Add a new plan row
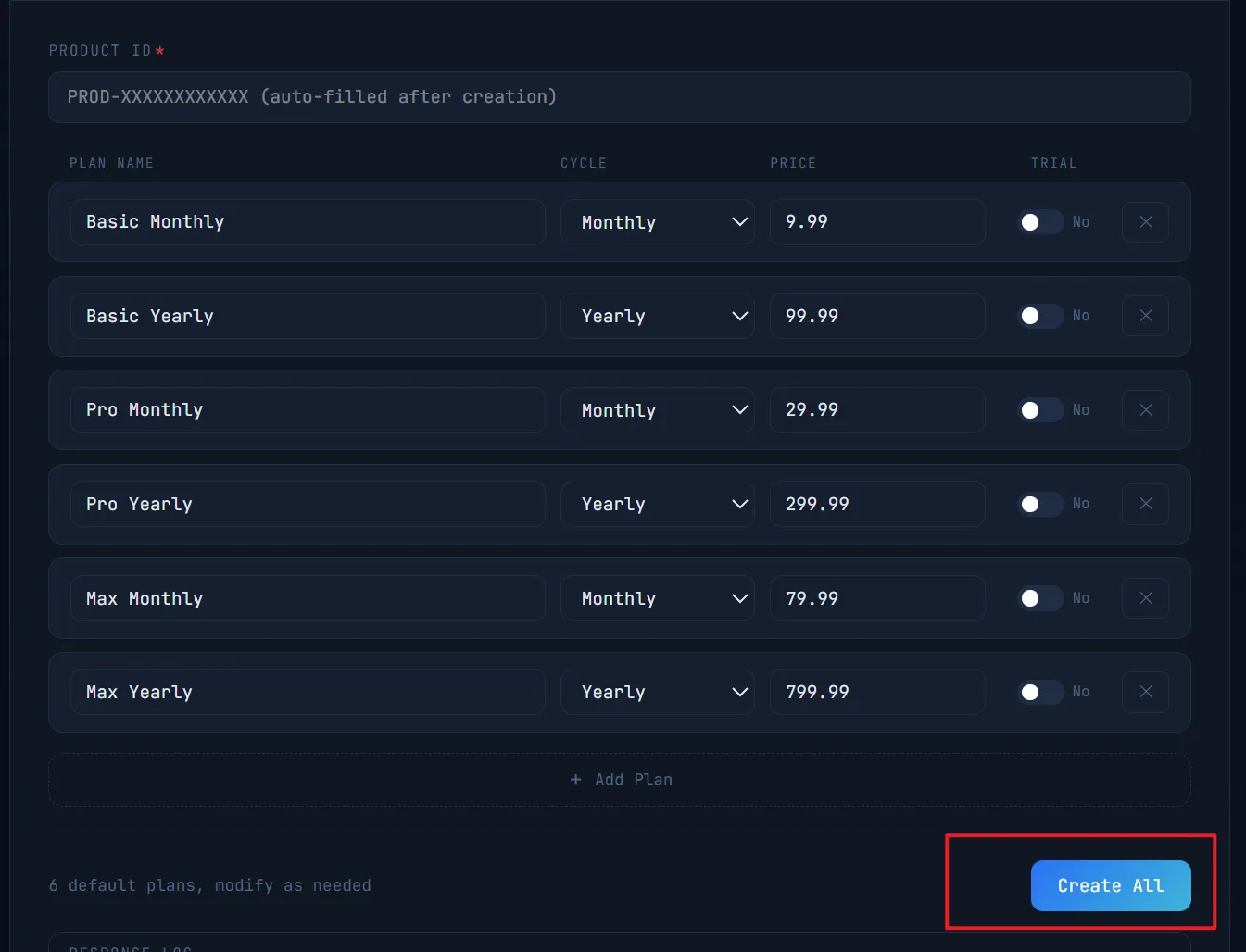 [620, 780]
